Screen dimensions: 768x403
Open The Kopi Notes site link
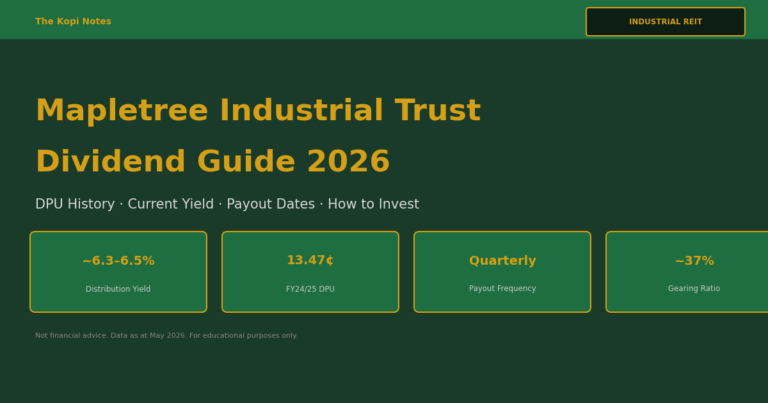tap(73, 21)
